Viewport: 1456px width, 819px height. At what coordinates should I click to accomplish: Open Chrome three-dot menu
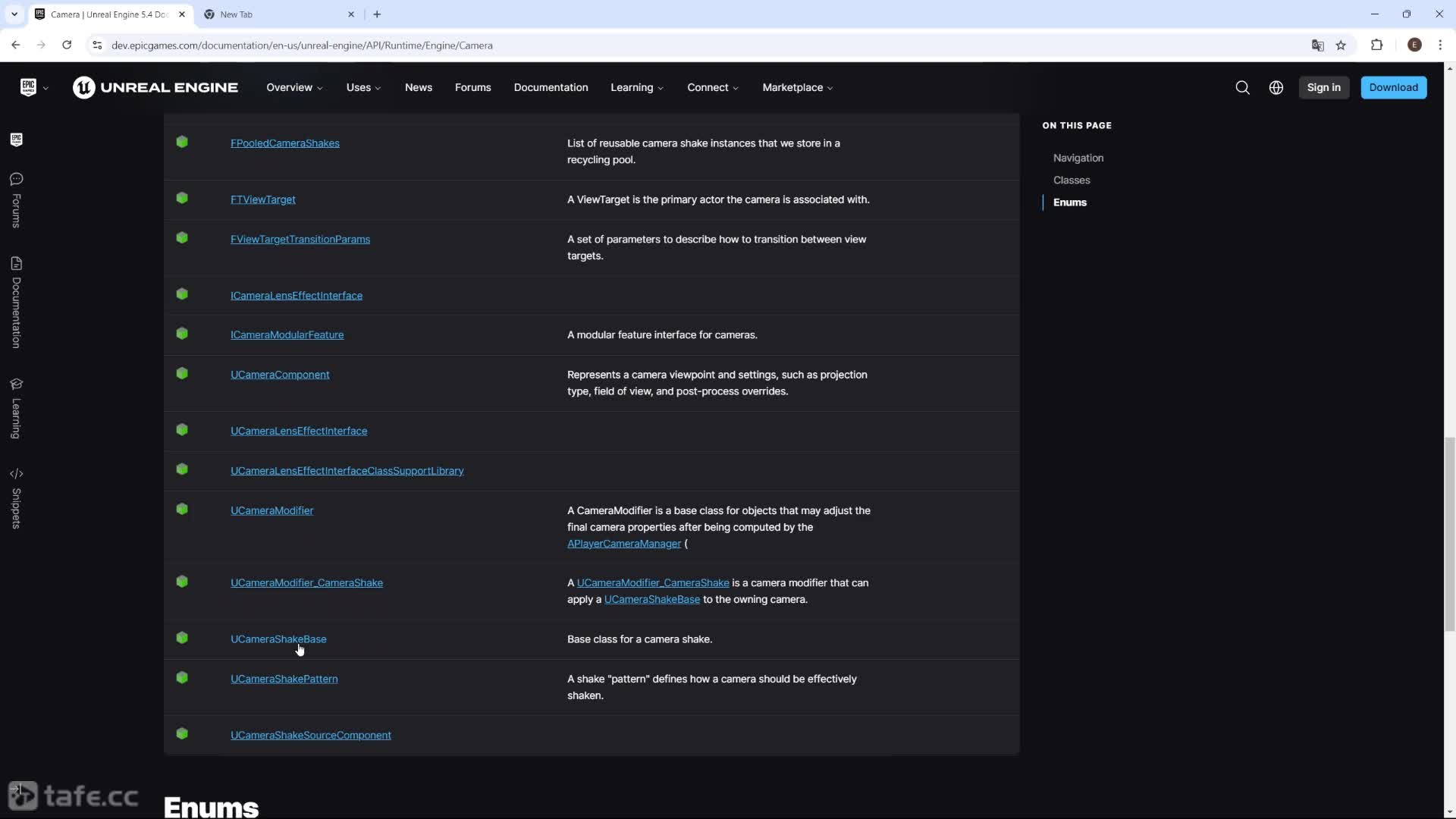point(1440,45)
